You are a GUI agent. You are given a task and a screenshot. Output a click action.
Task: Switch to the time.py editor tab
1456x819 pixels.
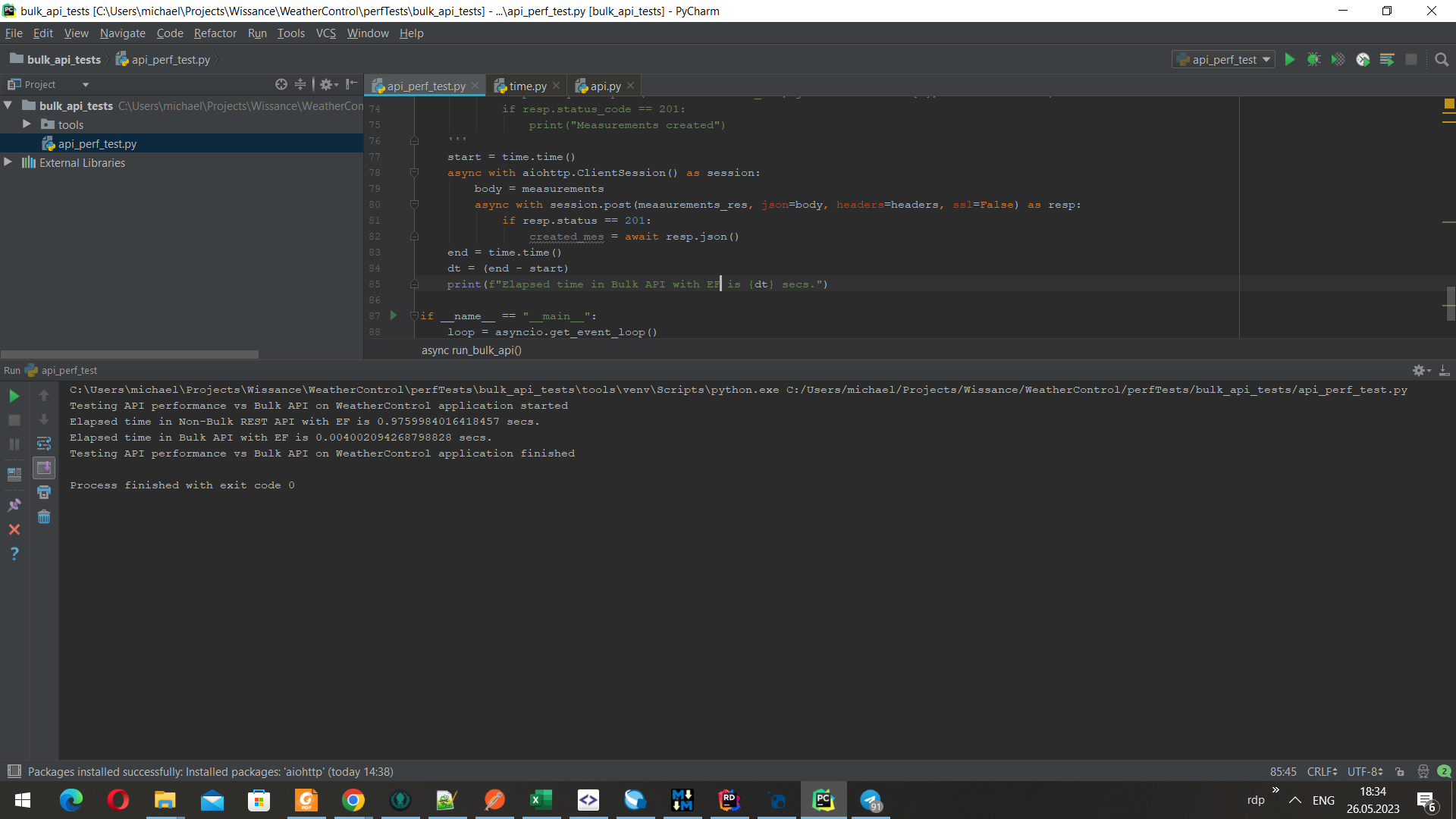click(x=527, y=86)
